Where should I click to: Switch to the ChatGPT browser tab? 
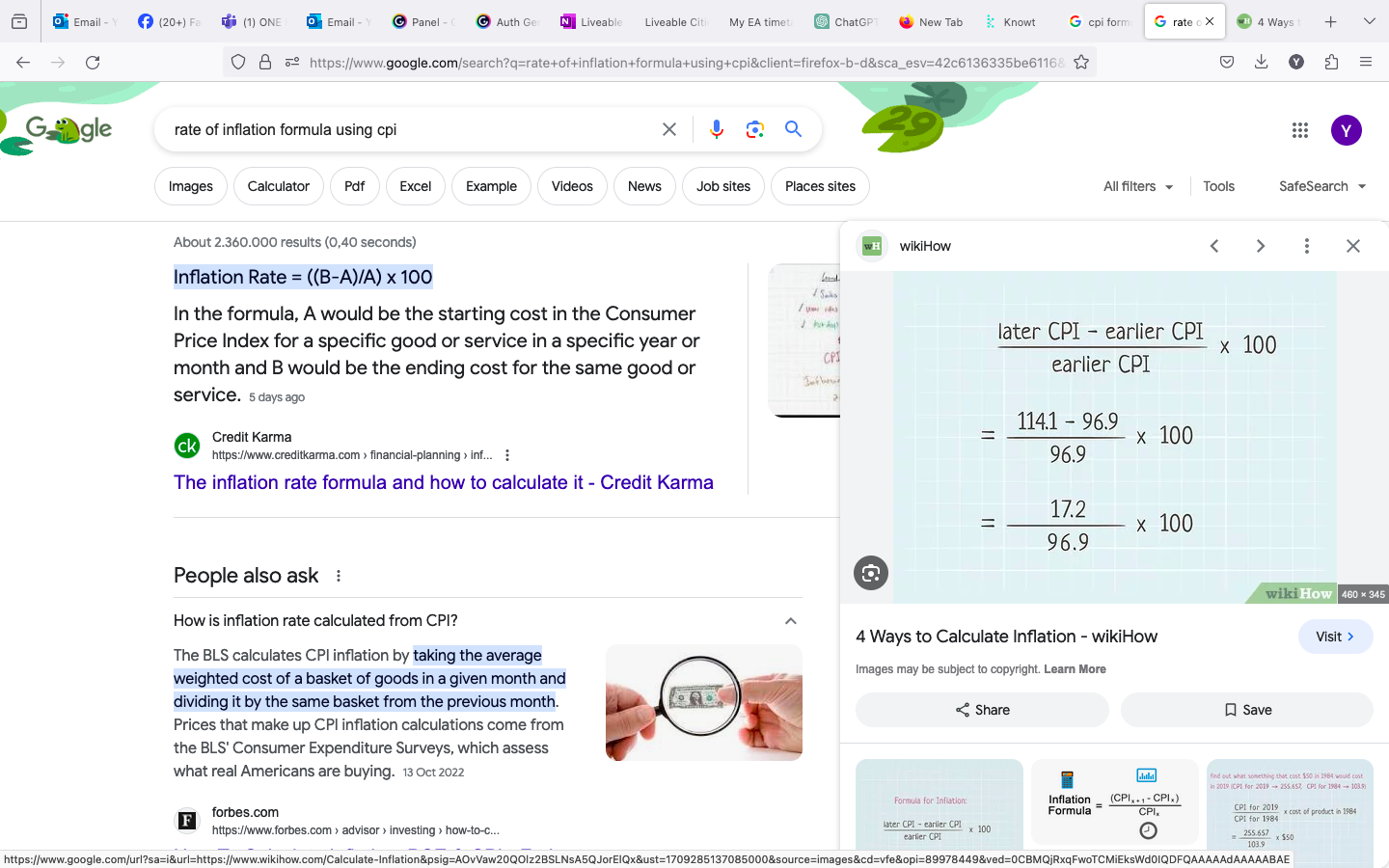pyautogui.click(x=845, y=21)
